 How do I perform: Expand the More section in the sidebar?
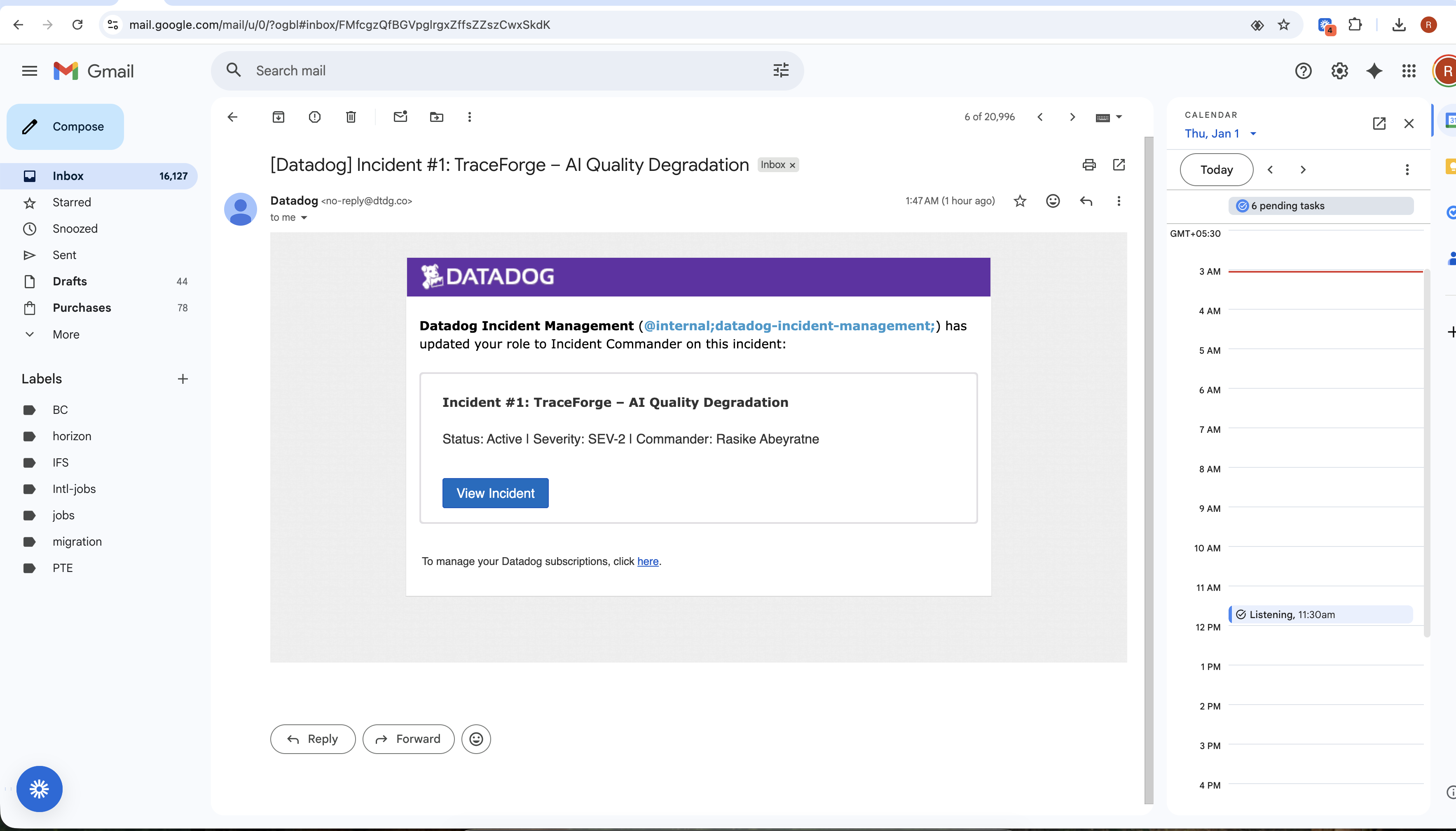point(66,334)
